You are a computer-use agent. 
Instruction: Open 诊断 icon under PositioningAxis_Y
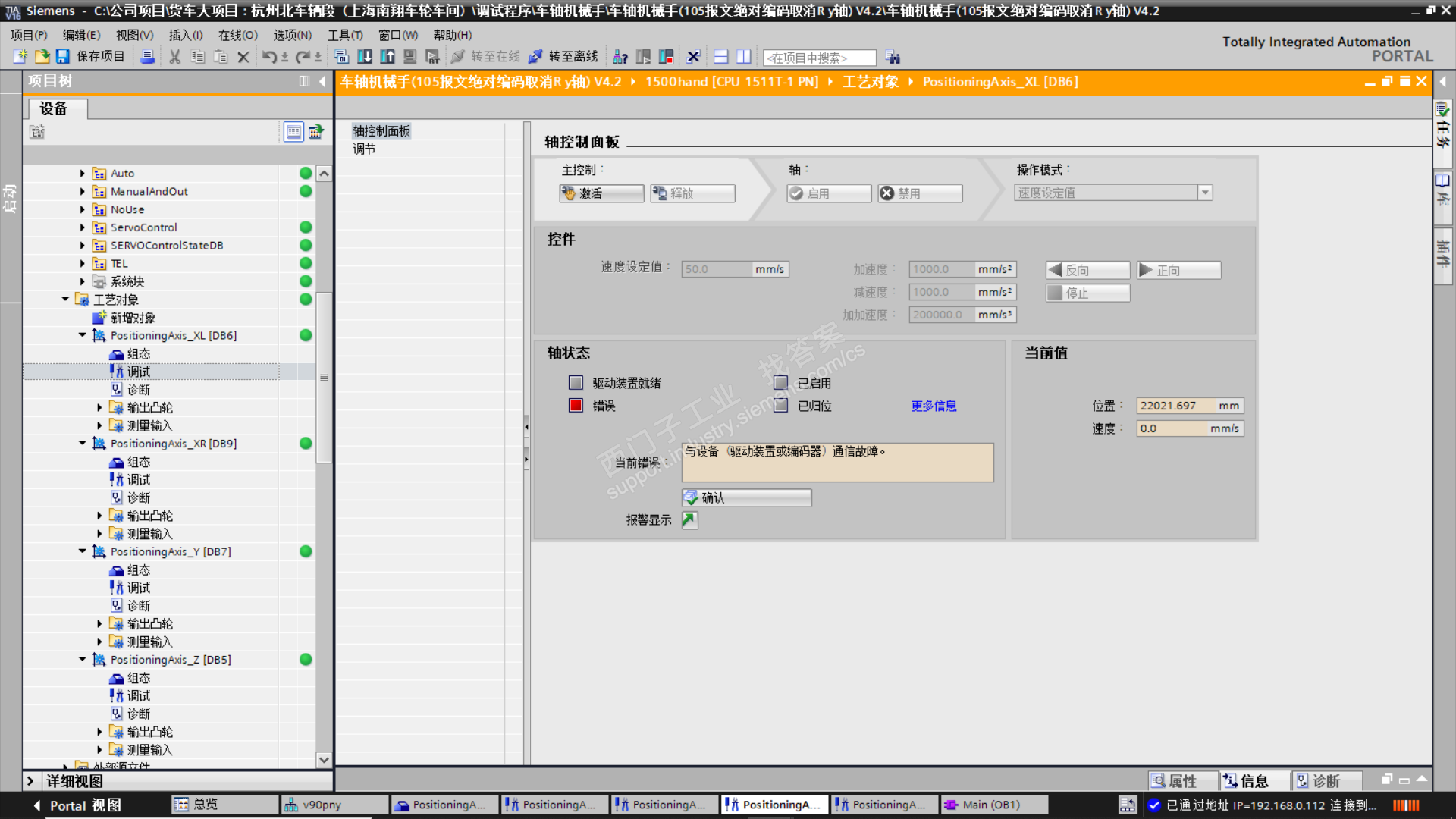pyautogui.click(x=117, y=606)
